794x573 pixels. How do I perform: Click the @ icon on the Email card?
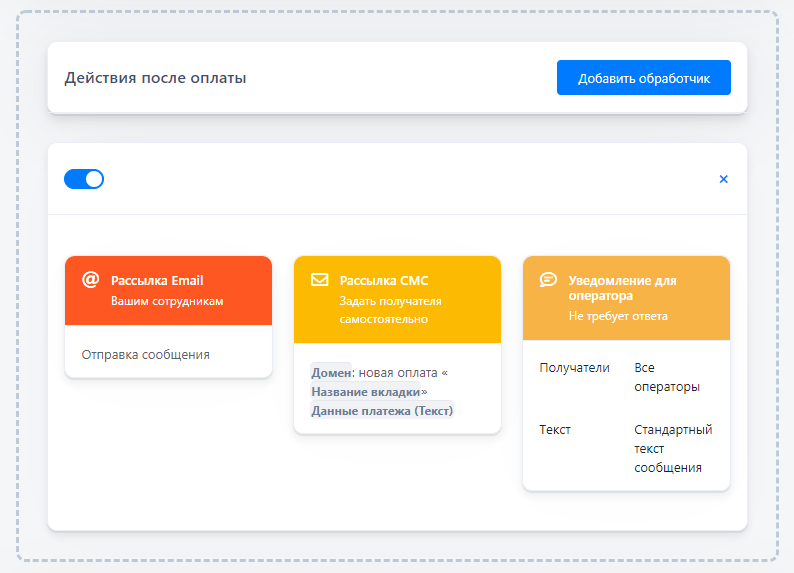[91, 279]
